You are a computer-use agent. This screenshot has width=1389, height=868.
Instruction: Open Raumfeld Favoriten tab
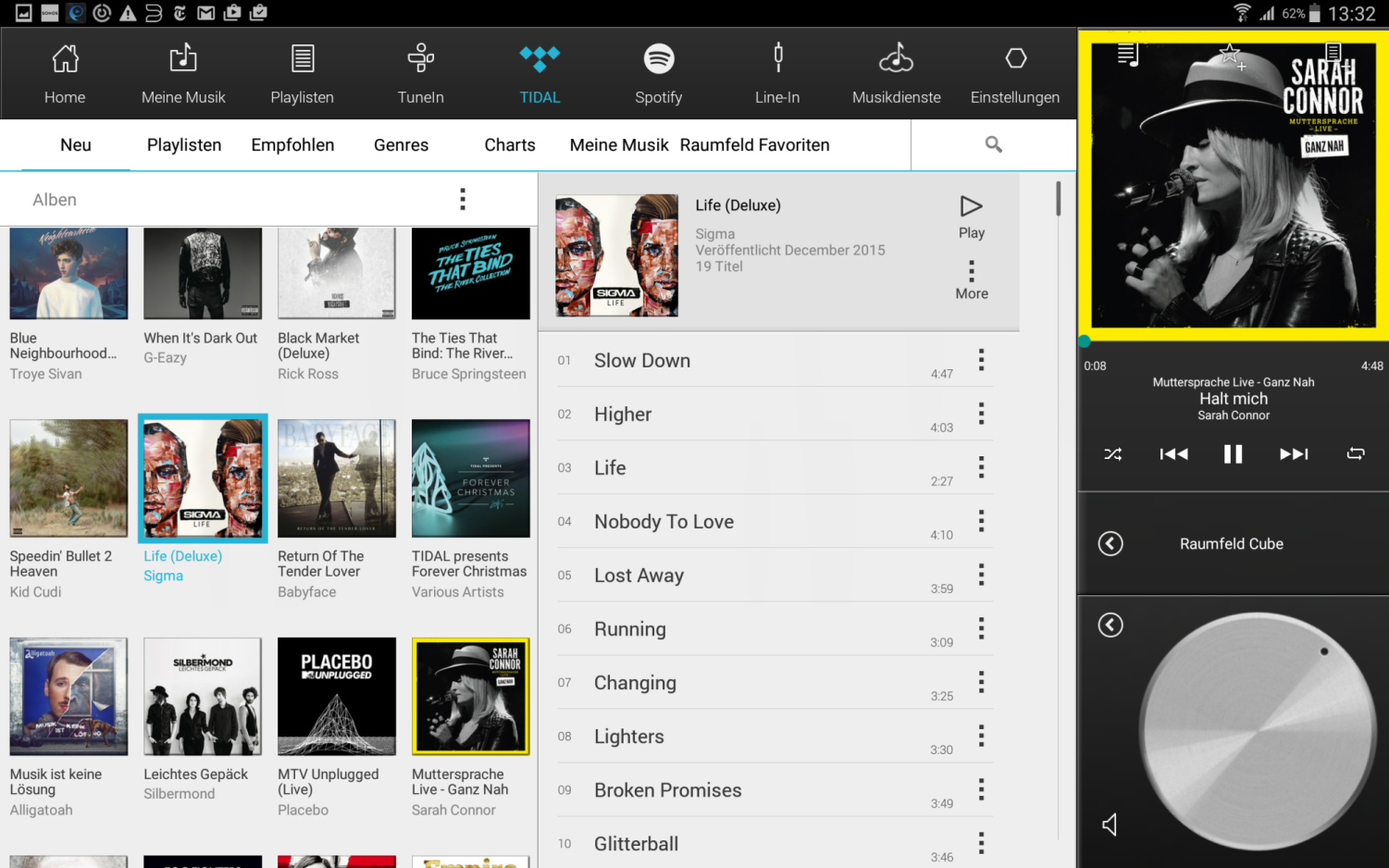coord(755,145)
